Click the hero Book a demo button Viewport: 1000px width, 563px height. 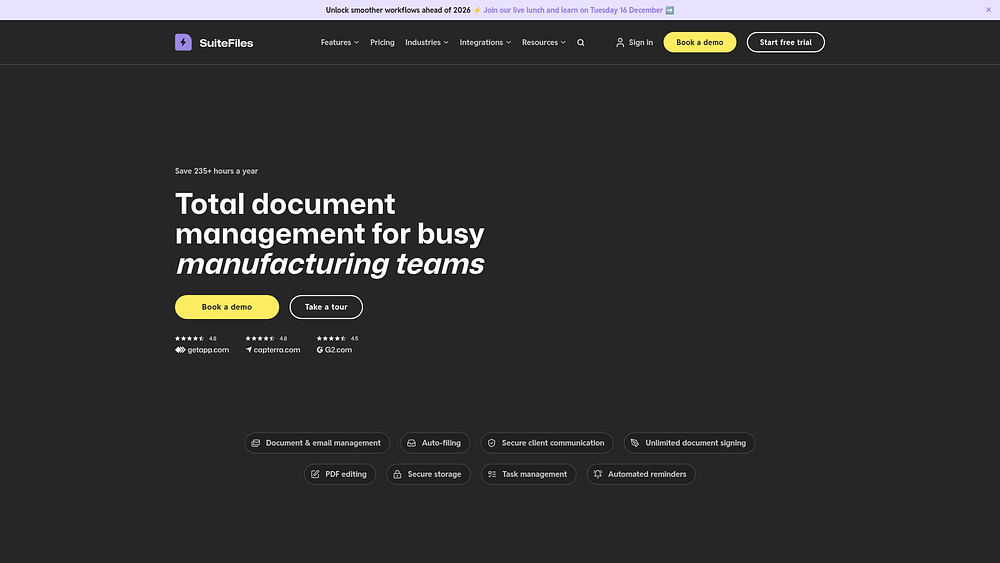(227, 307)
